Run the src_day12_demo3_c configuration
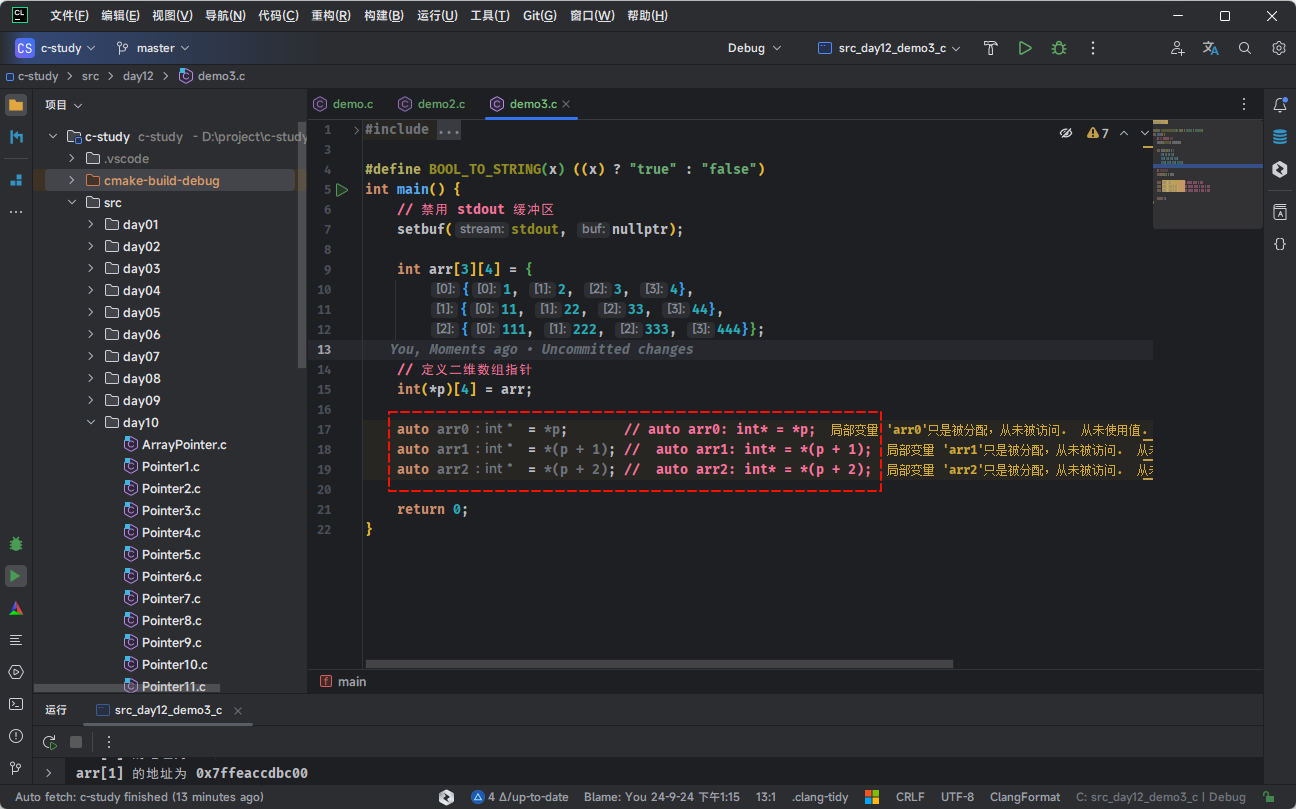The height and width of the screenshot is (809, 1296). pyautogui.click(x=1024, y=48)
